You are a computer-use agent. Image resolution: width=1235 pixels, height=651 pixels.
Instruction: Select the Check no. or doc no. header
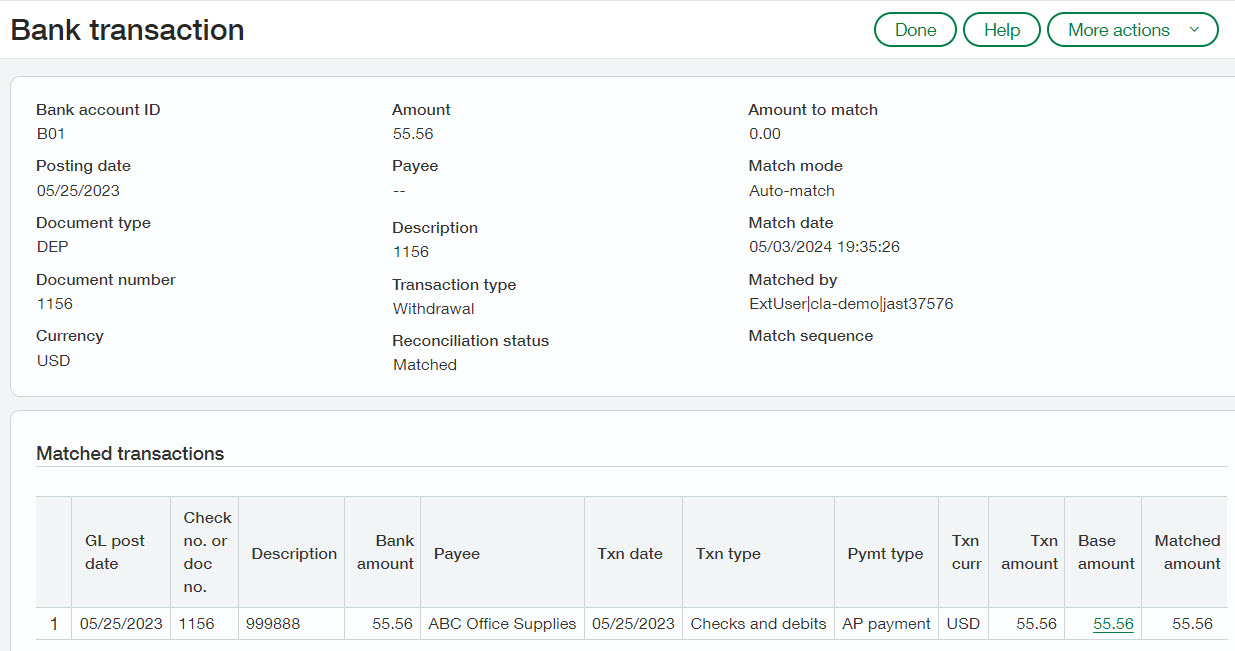(x=207, y=552)
